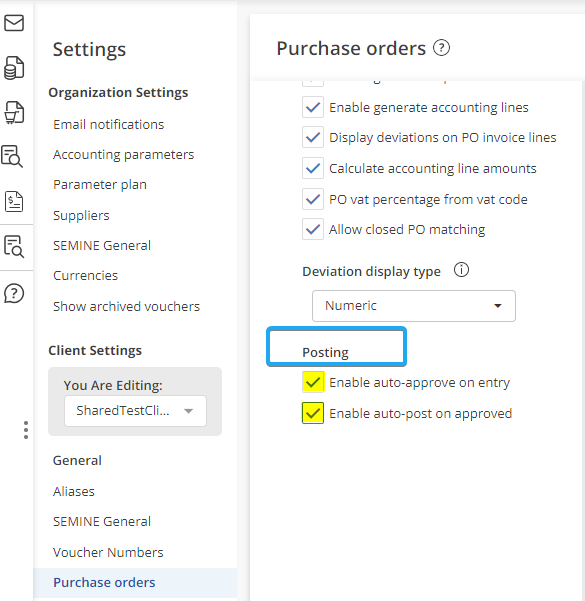Disable Enable auto-approve on entry
This screenshot has height=601, width=585.
pyautogui.click(x=313, y=382)
